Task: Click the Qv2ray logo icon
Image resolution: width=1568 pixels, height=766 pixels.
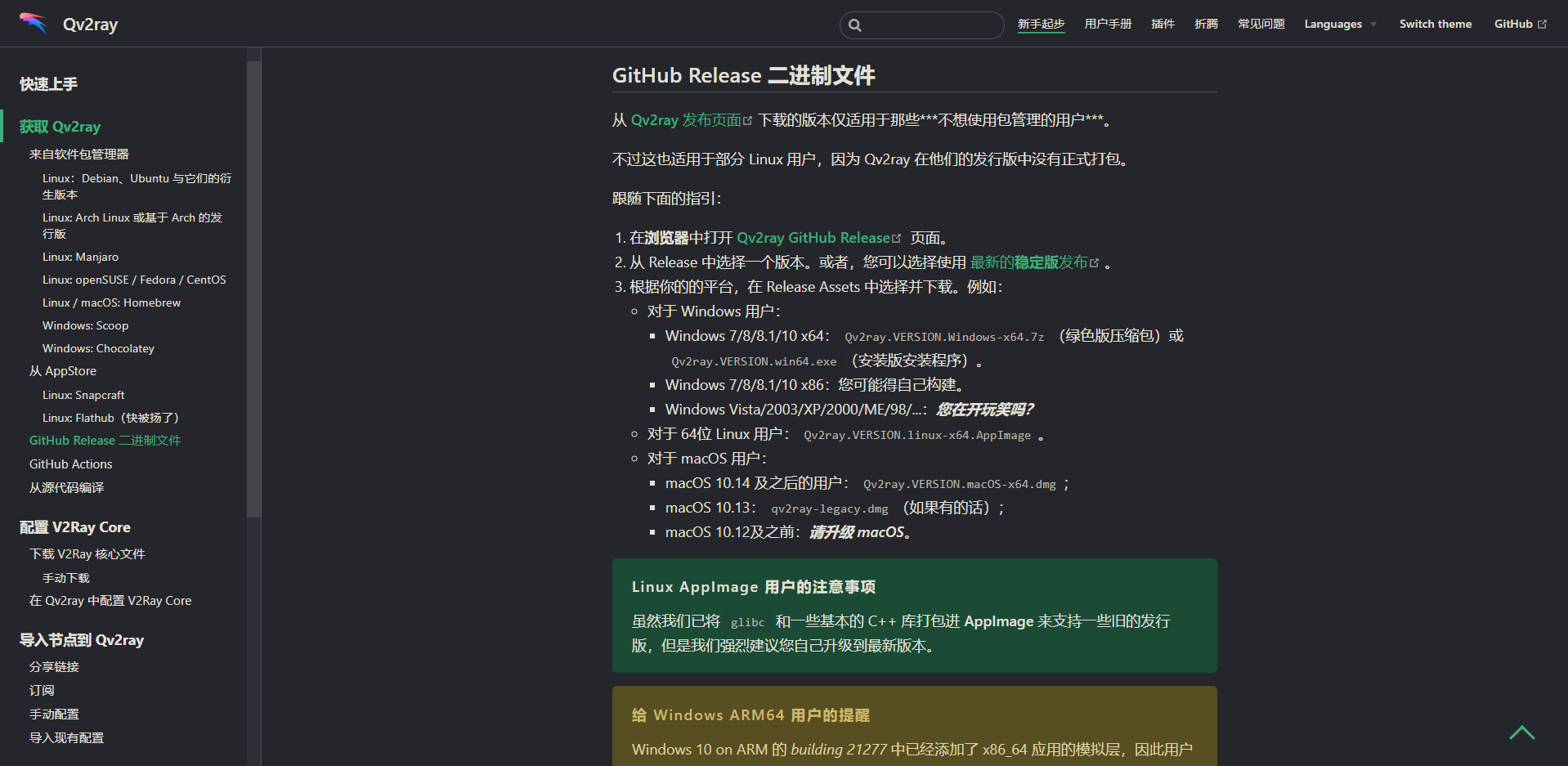Action: click(33, 23)
